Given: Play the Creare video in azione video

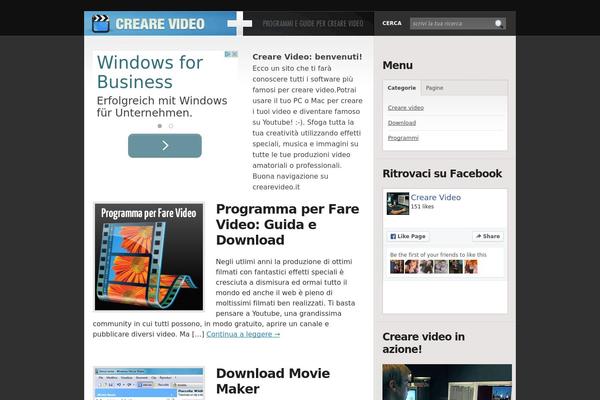Looking at the screenshot, I should tap(447, 382).
